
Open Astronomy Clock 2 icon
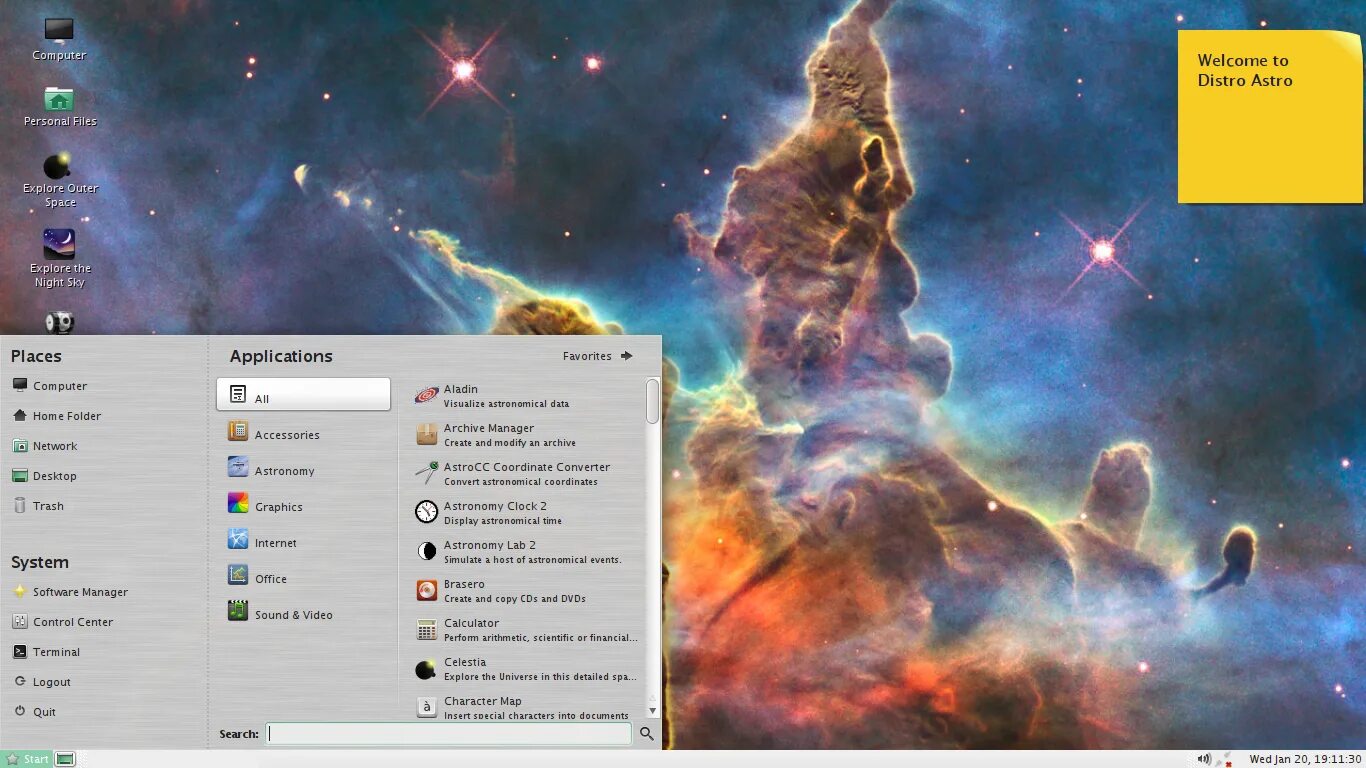pyautogui.click(x=427, y=512)
